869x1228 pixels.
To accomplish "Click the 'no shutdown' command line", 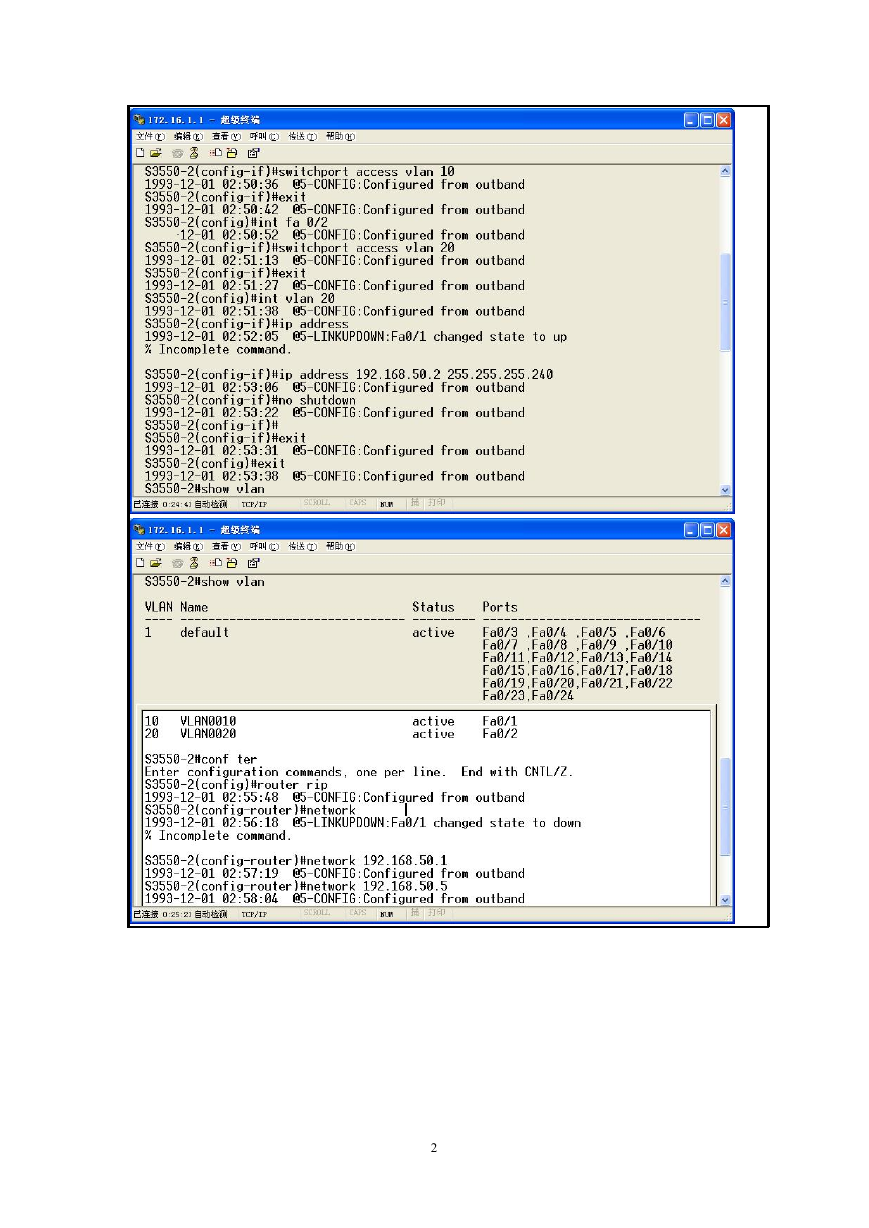I will click(250, 400).
